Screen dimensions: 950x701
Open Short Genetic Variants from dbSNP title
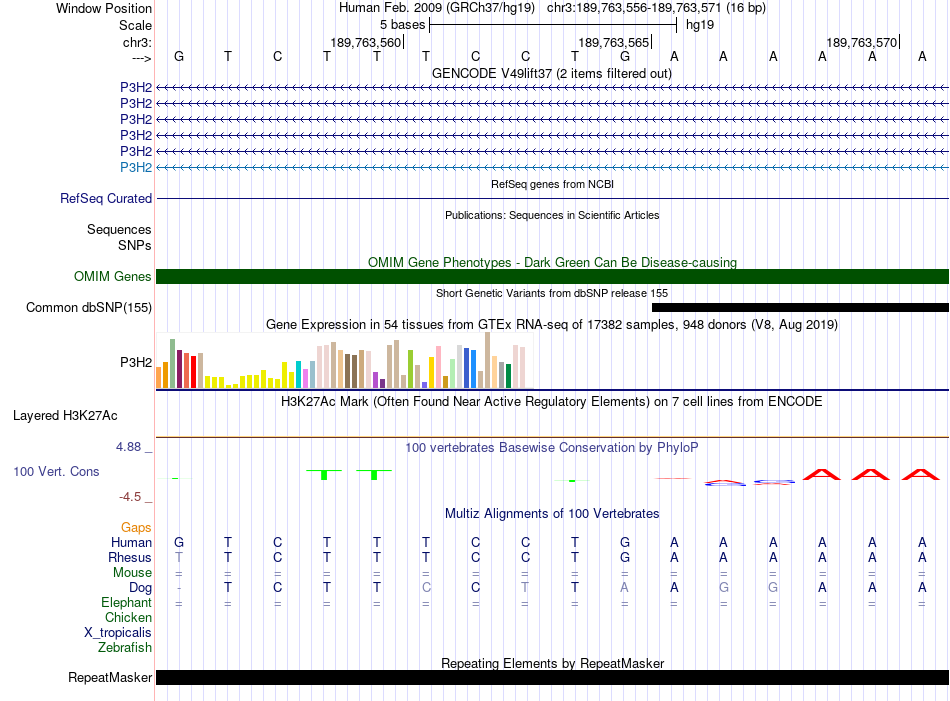point(552,293)
